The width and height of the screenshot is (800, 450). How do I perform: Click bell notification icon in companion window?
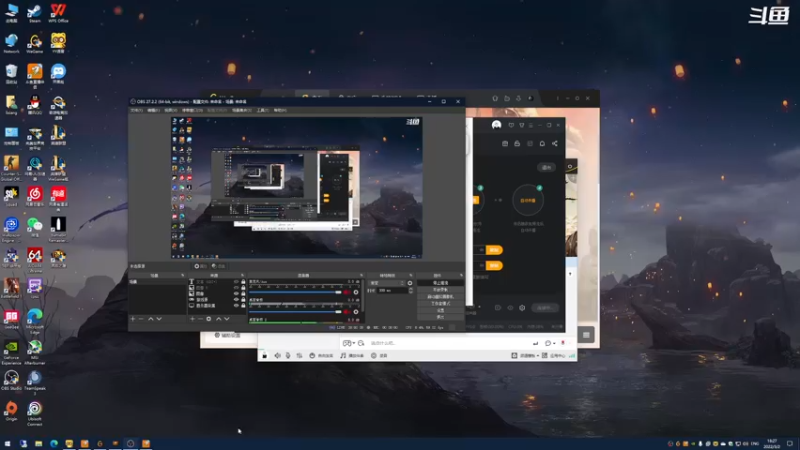click(x=542, y=143)
